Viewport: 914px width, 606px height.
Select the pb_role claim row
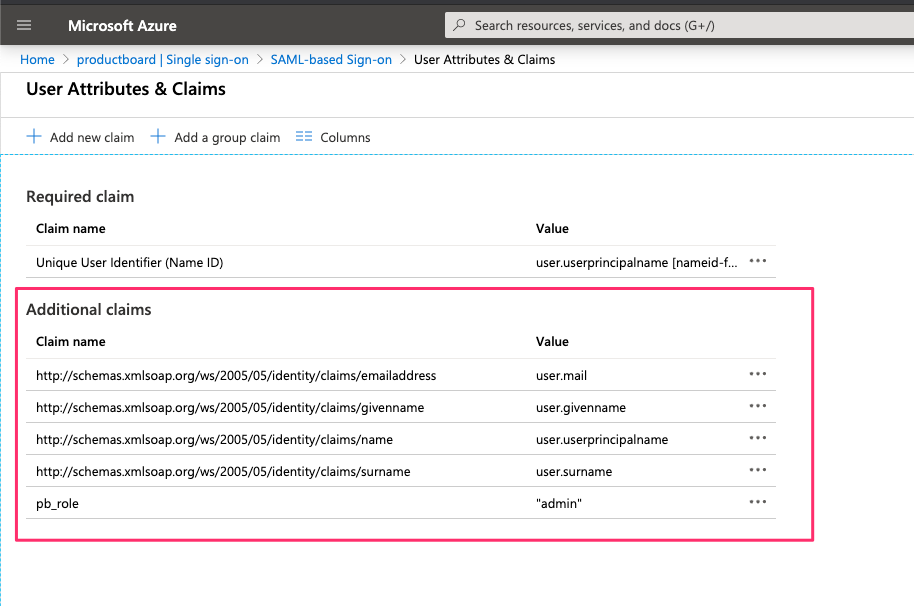click(x=57, y=504)
